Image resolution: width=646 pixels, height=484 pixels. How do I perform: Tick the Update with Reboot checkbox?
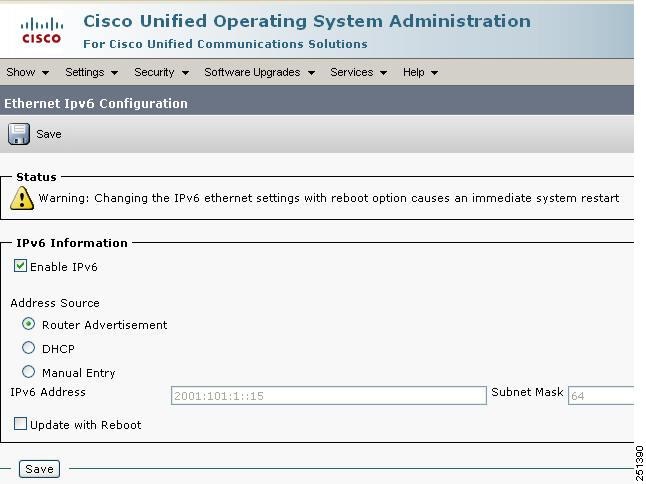(20, 423)
